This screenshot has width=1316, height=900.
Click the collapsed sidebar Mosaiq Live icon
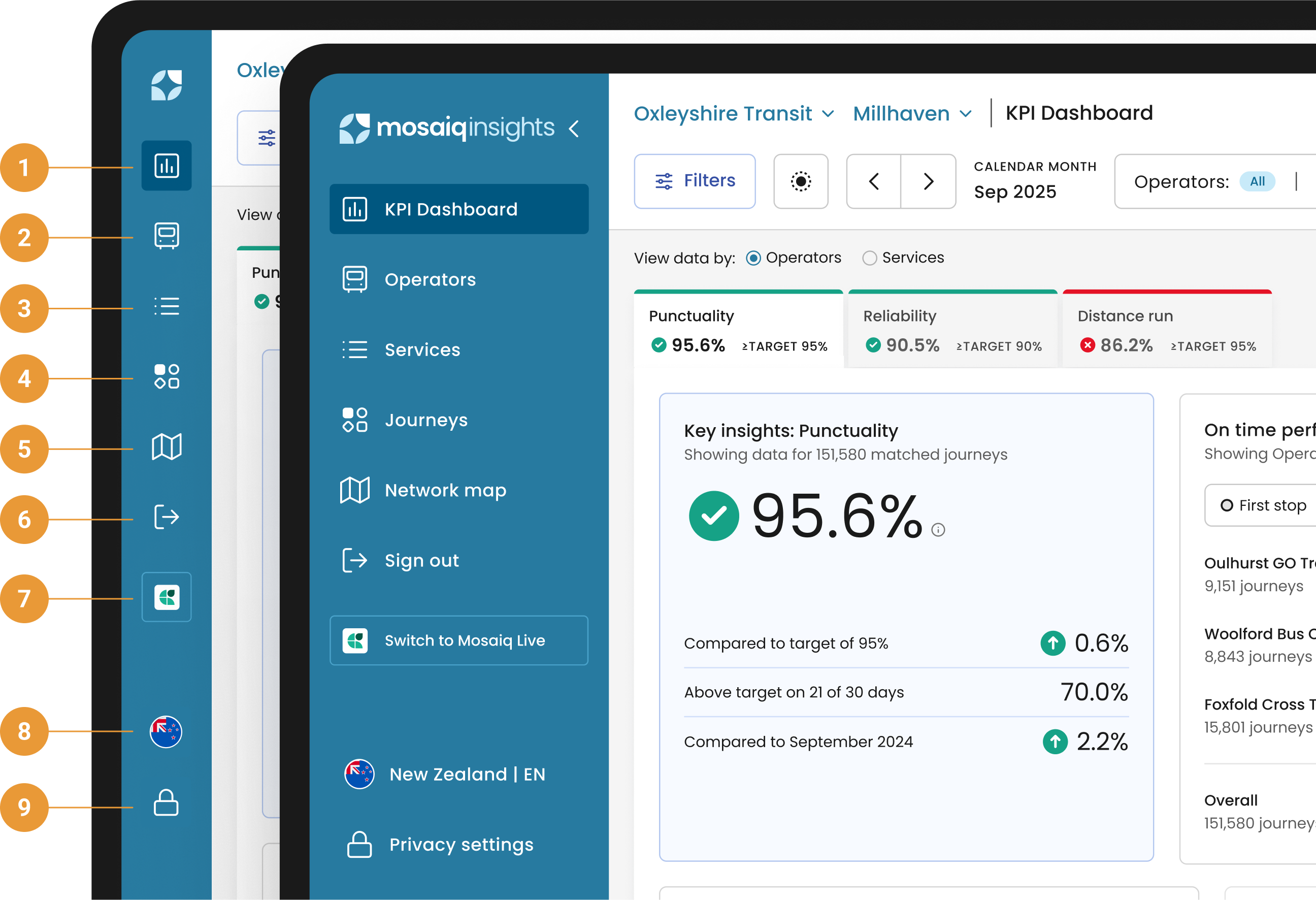(x=167, y=598)
